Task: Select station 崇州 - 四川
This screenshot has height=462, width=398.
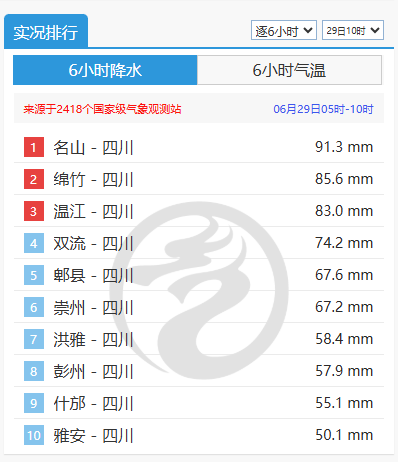Action: coord(93,307)
